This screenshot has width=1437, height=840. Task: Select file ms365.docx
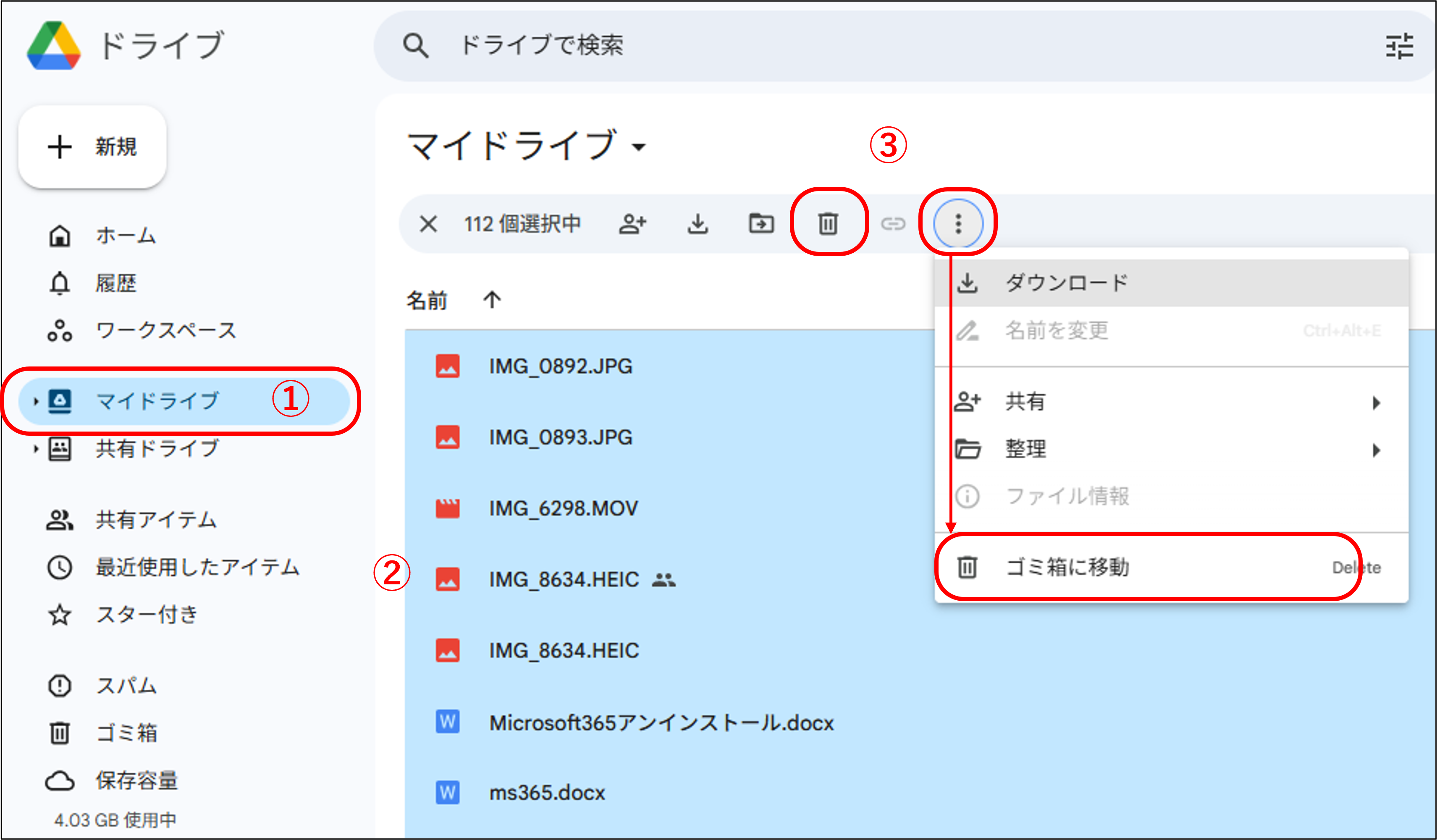point(921,793)
